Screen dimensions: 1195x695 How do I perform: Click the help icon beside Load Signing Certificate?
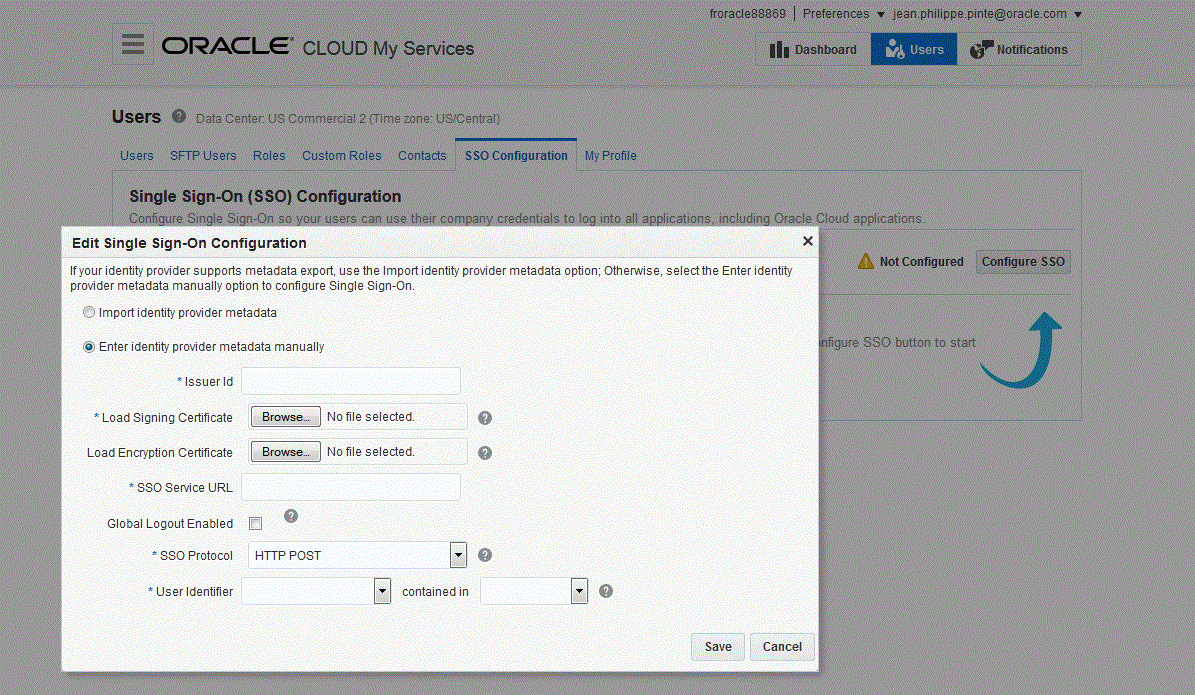(x=484, y=417)
